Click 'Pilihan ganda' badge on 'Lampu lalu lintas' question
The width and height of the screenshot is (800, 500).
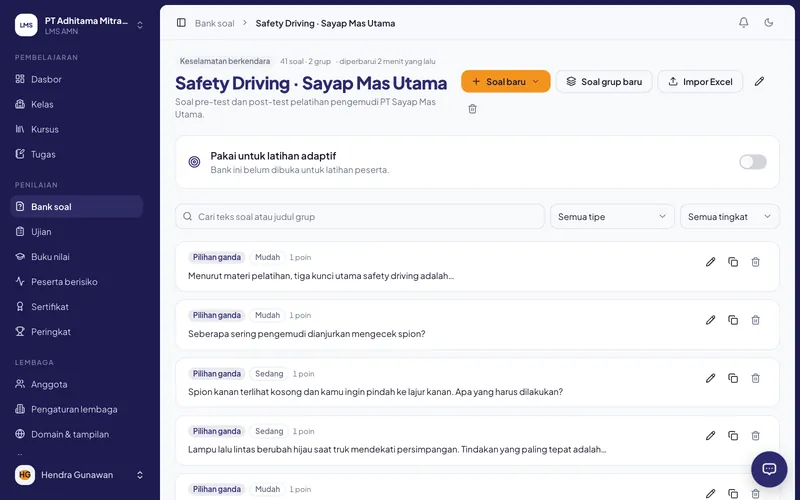point(216,431)
